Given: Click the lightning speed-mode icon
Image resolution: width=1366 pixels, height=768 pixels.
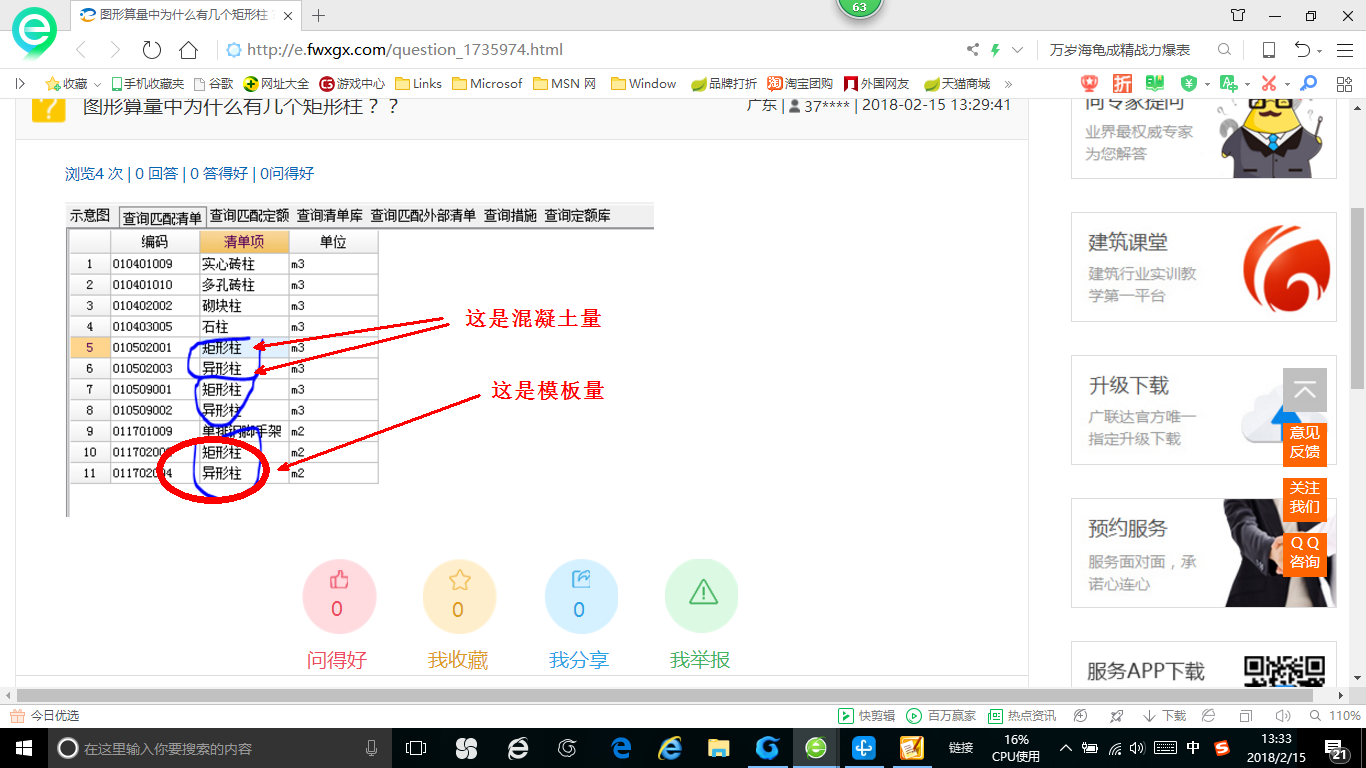Looking at the screenshot, I should [x=995, y=50].
